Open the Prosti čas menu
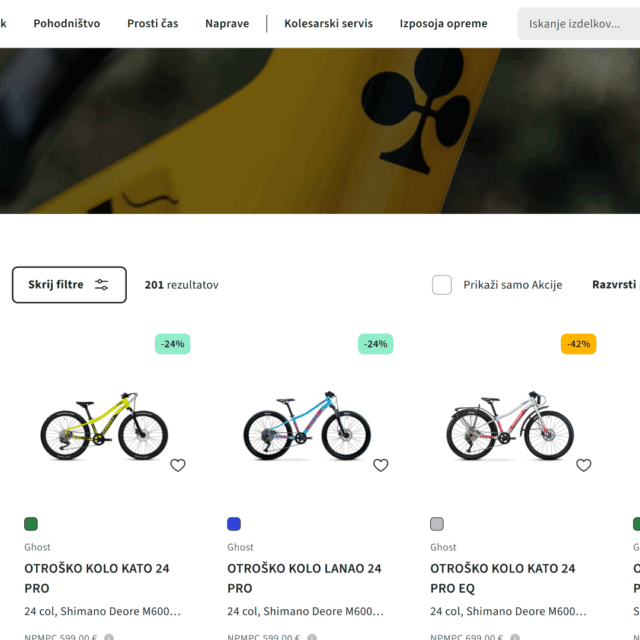The image size is (640, 640). coord(153,23)
